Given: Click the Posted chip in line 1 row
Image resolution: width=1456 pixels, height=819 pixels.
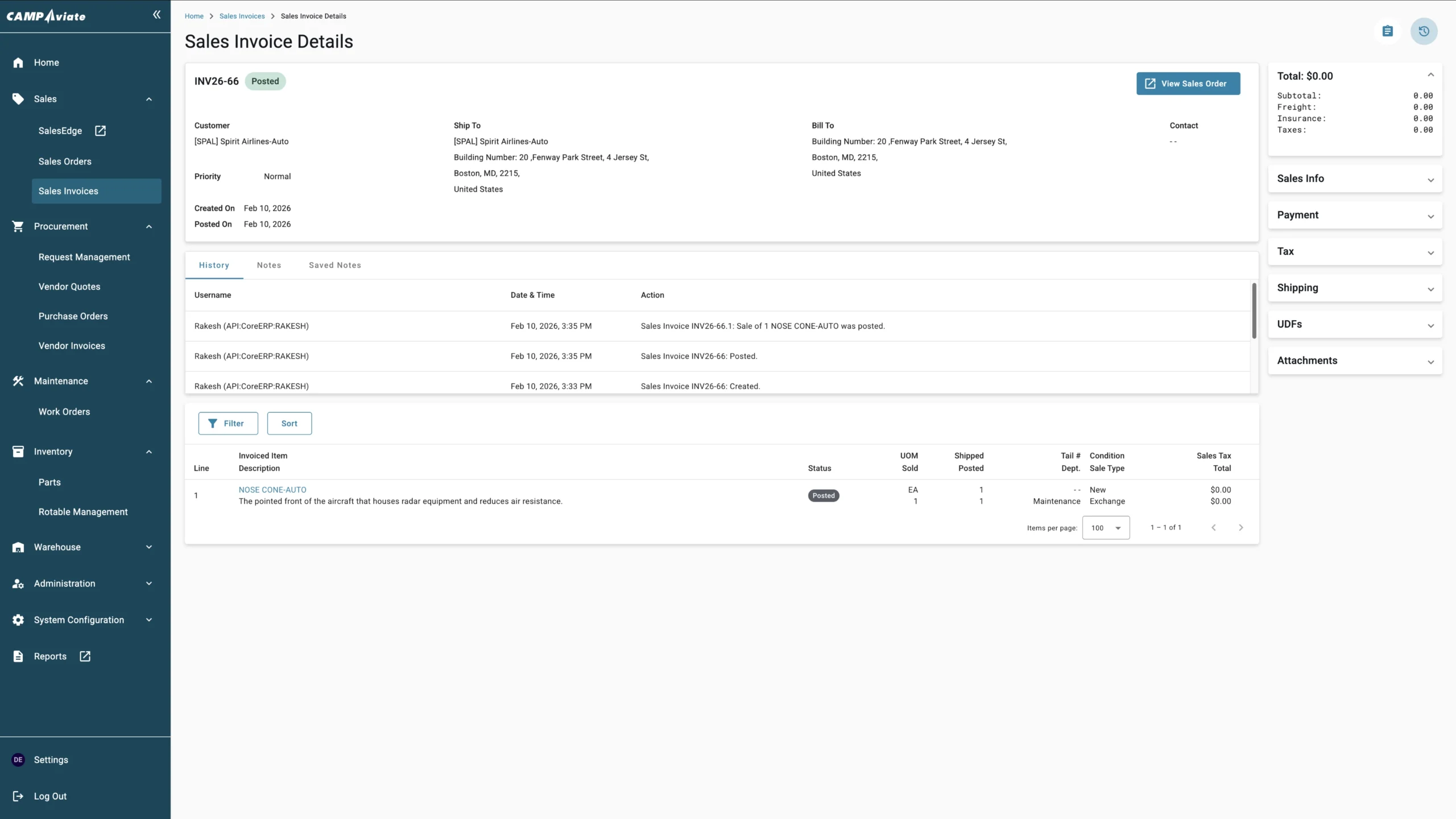Looking at the screenshot, I should (824, 495).
